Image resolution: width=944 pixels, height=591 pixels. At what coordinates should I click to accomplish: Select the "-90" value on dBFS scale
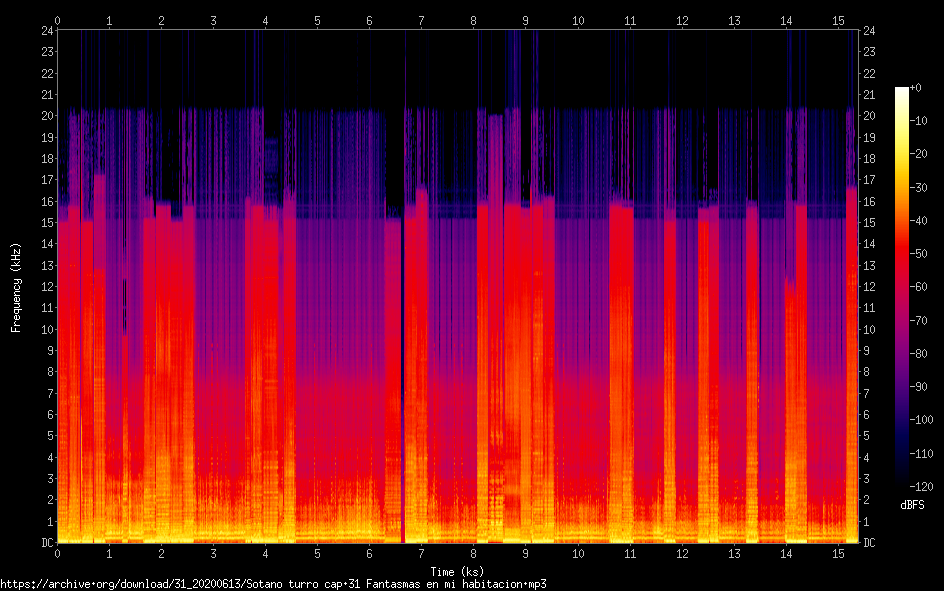click(918, 387)
